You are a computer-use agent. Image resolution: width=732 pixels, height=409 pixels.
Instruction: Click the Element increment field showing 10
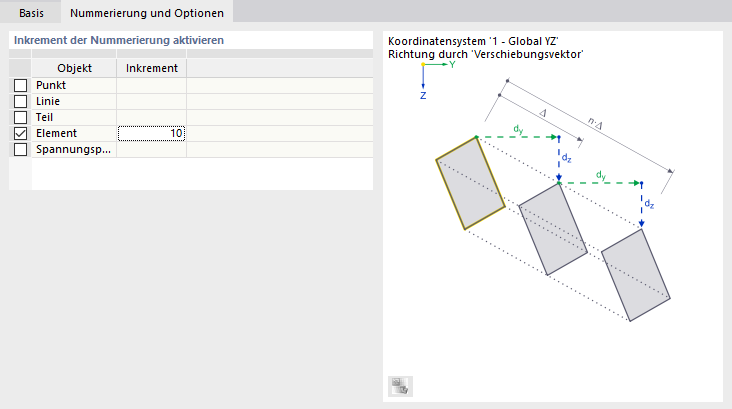(151, 134)
